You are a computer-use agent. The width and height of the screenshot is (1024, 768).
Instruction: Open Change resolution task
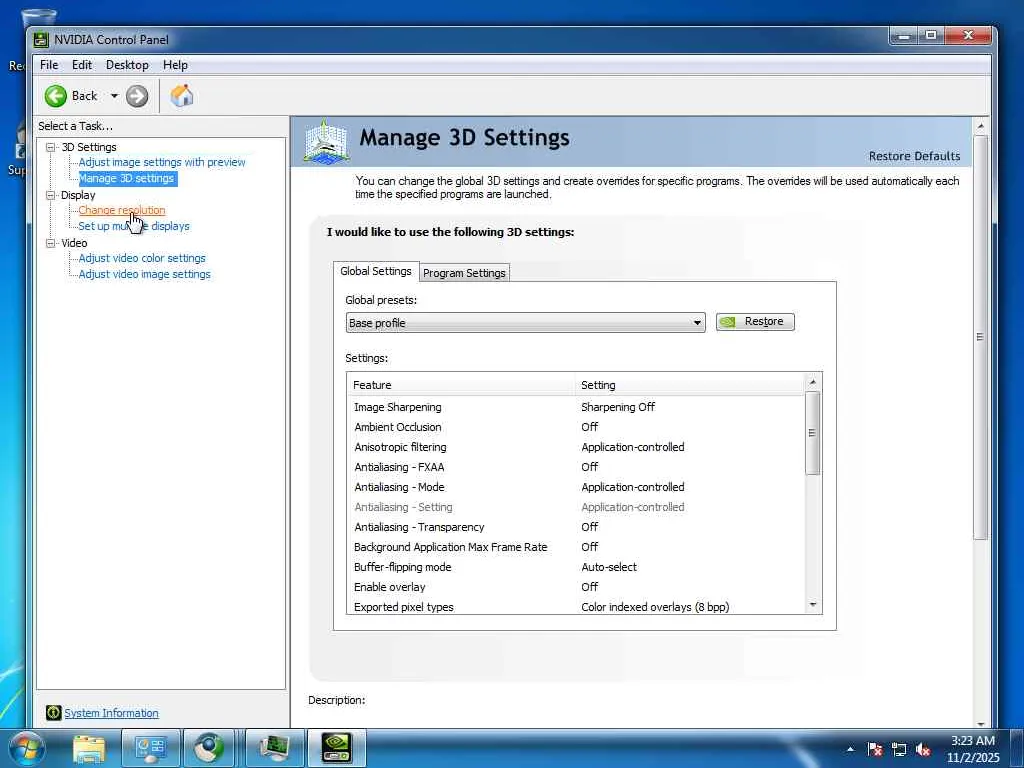point(122,210)
